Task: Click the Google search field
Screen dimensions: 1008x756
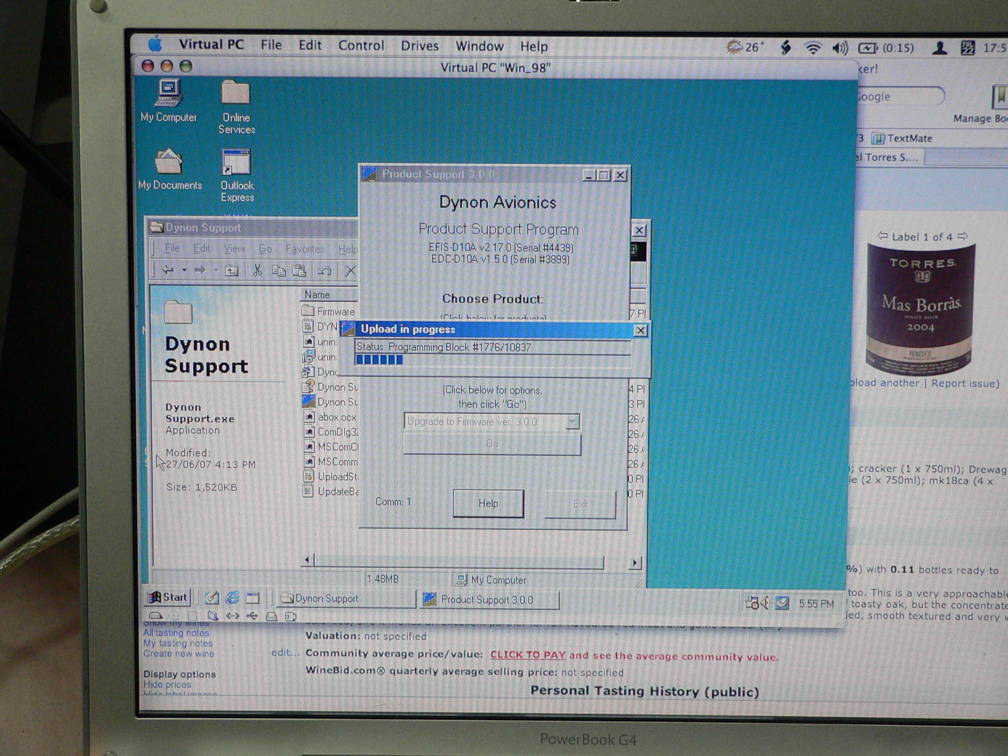Action: pyautogui.click(x=899, y=96)
